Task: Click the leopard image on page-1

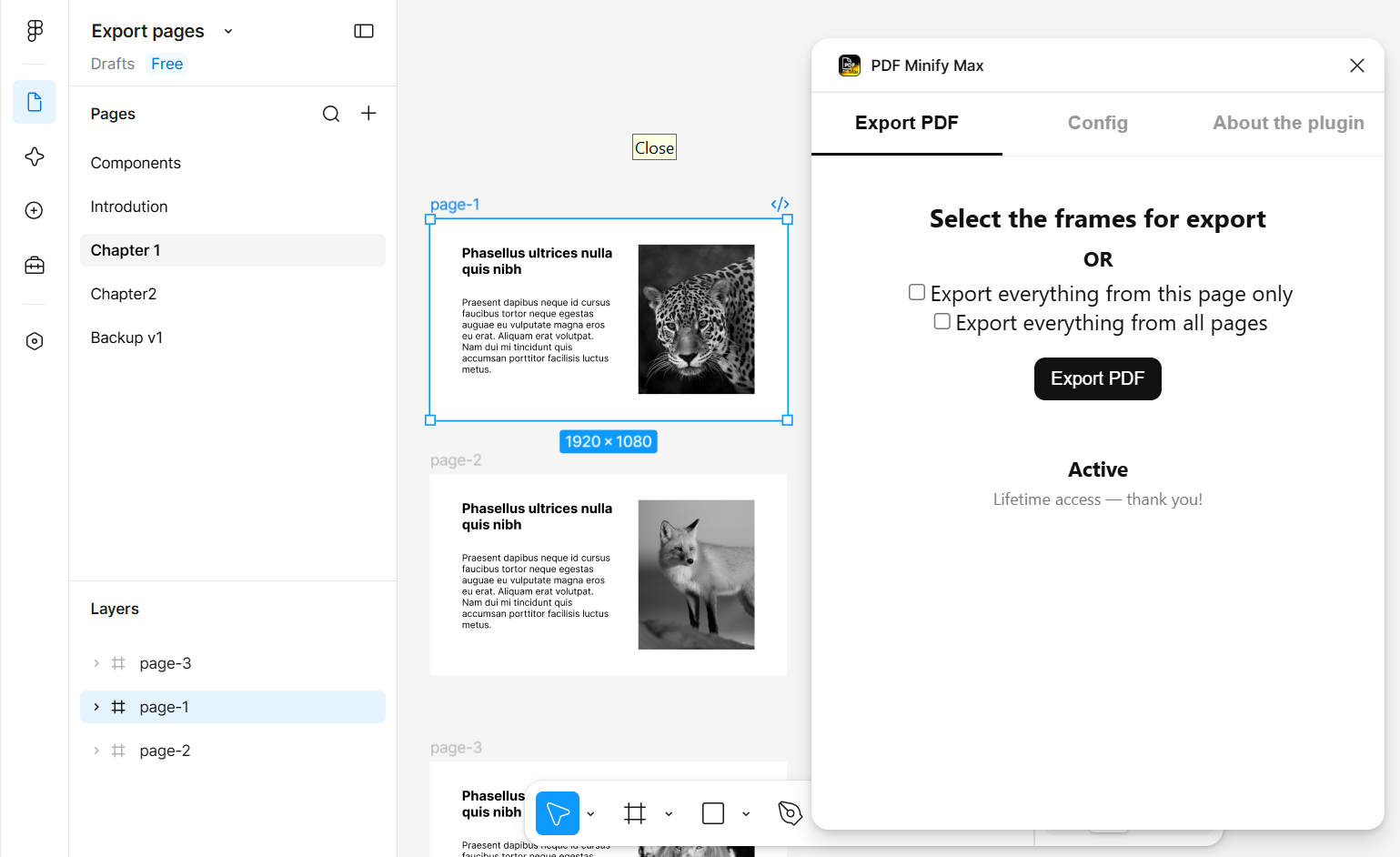Action: tap(696, 319)
